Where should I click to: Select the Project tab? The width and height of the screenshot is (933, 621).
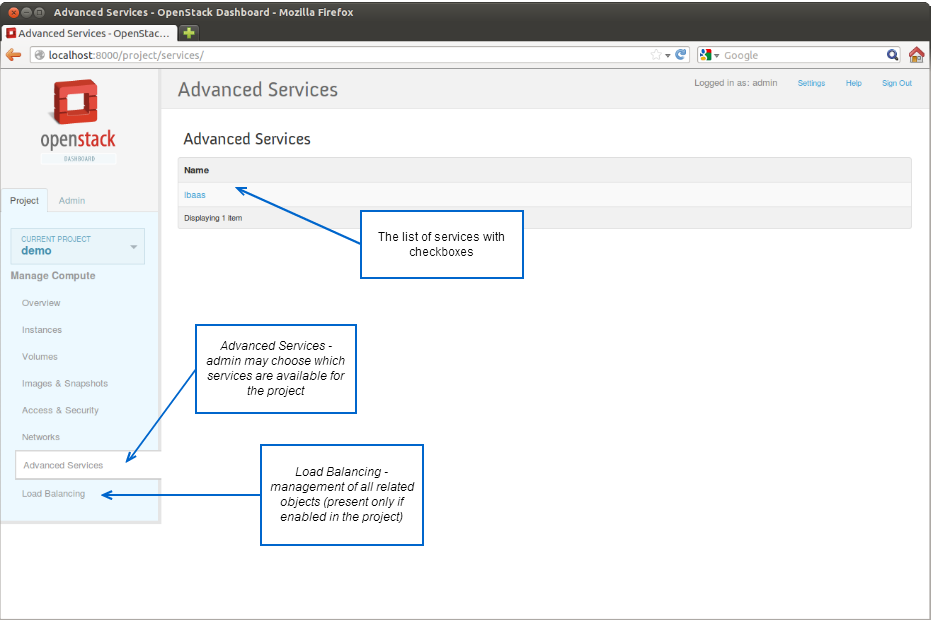coord(24,200)
